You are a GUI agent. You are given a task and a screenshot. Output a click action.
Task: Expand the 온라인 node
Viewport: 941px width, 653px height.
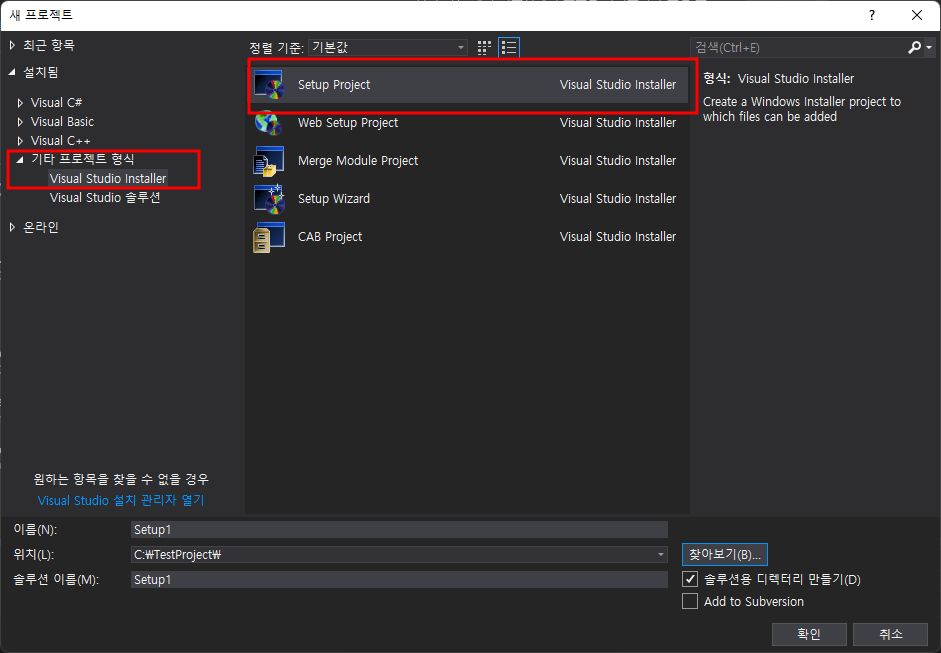(x=12, y=227)
